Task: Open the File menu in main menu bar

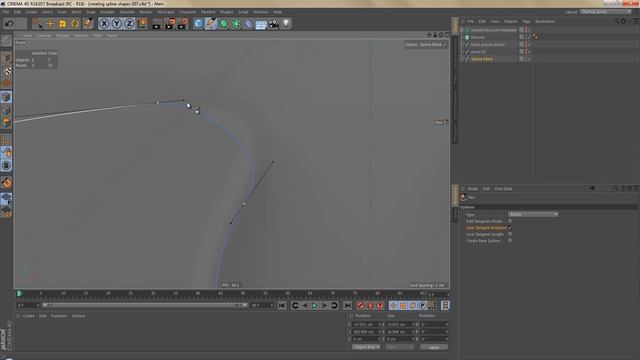Action: click(6, 12)
